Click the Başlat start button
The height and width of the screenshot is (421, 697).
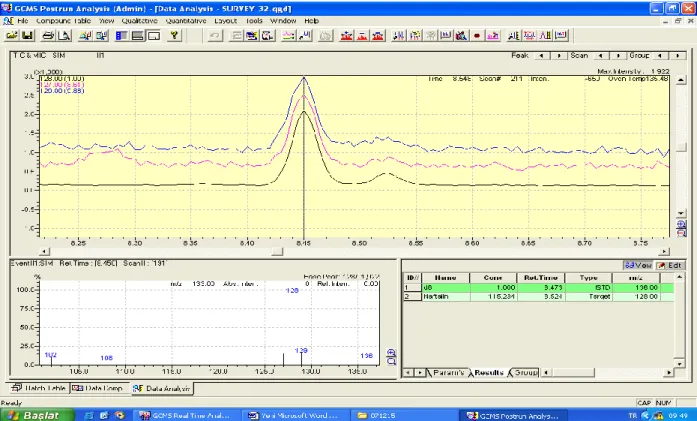coord(36,415)
